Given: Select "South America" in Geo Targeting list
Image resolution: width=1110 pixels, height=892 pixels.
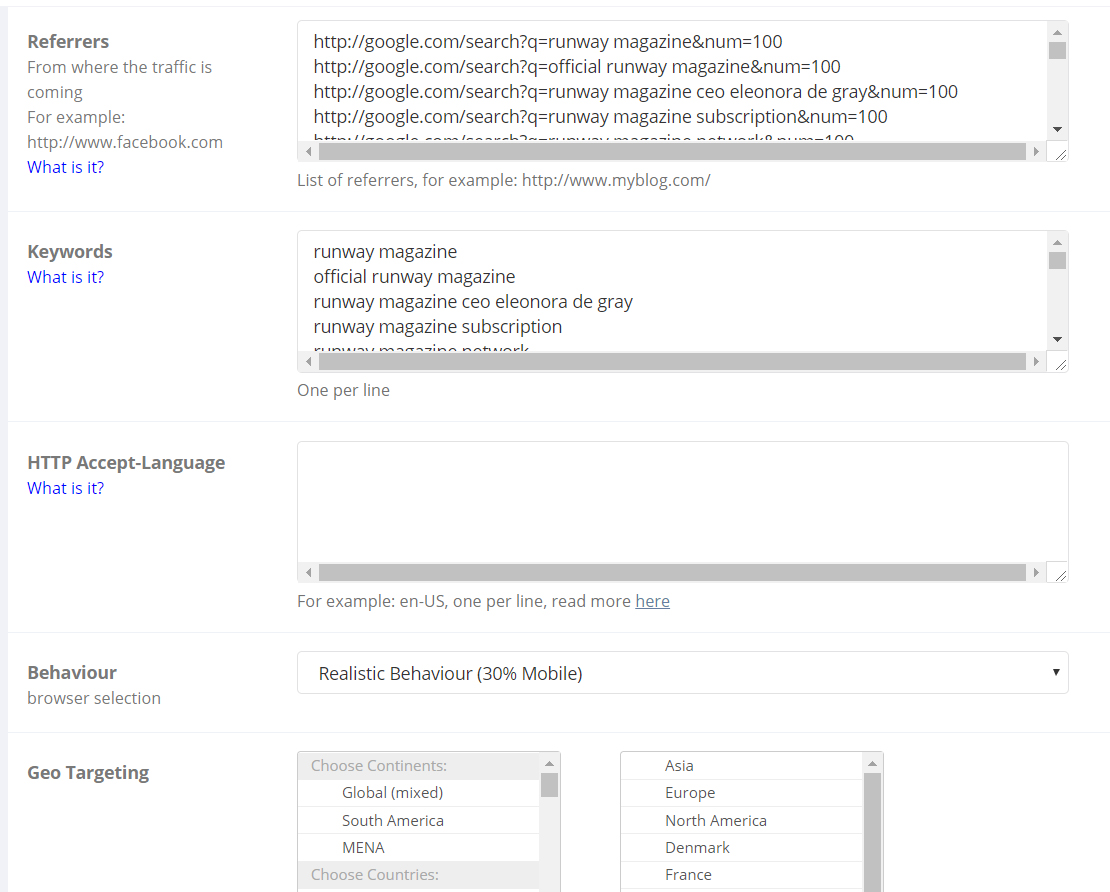Looking at the screenshot, I should (x=392, y=820).
